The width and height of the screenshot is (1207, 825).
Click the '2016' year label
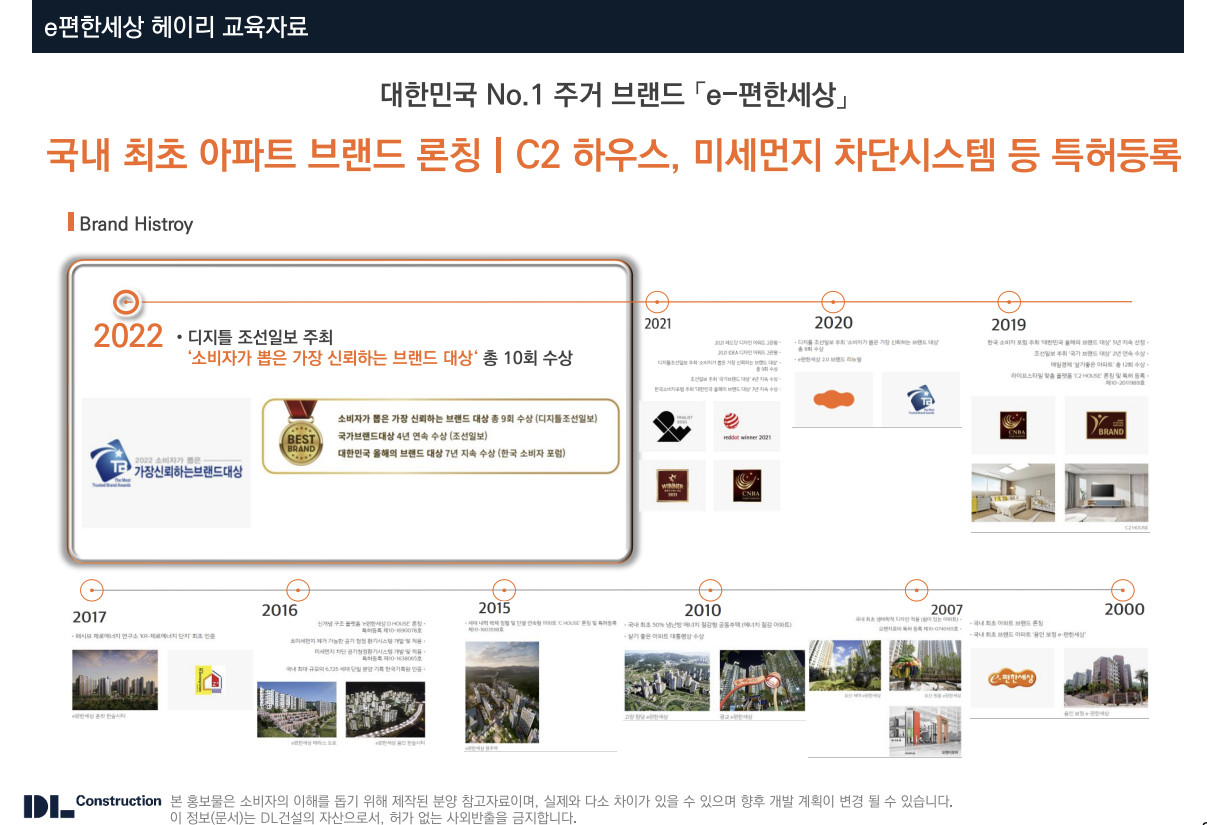point(280,610)
